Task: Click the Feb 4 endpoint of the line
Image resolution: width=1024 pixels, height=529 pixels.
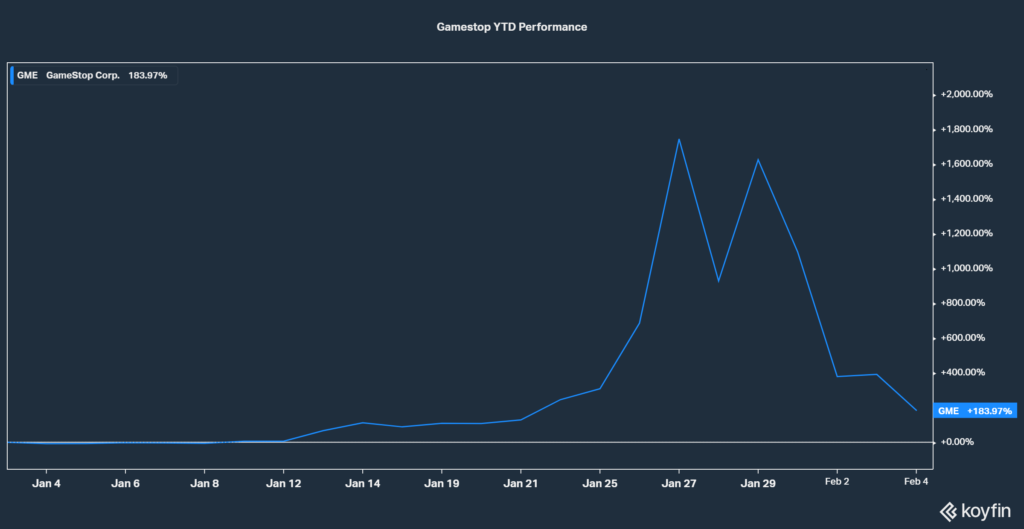Action: pos(916,410)
